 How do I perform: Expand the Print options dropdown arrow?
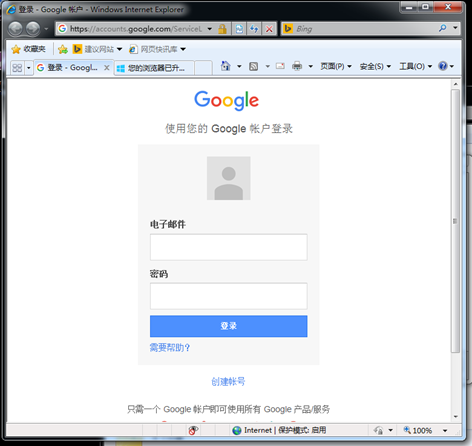point(311,66)
